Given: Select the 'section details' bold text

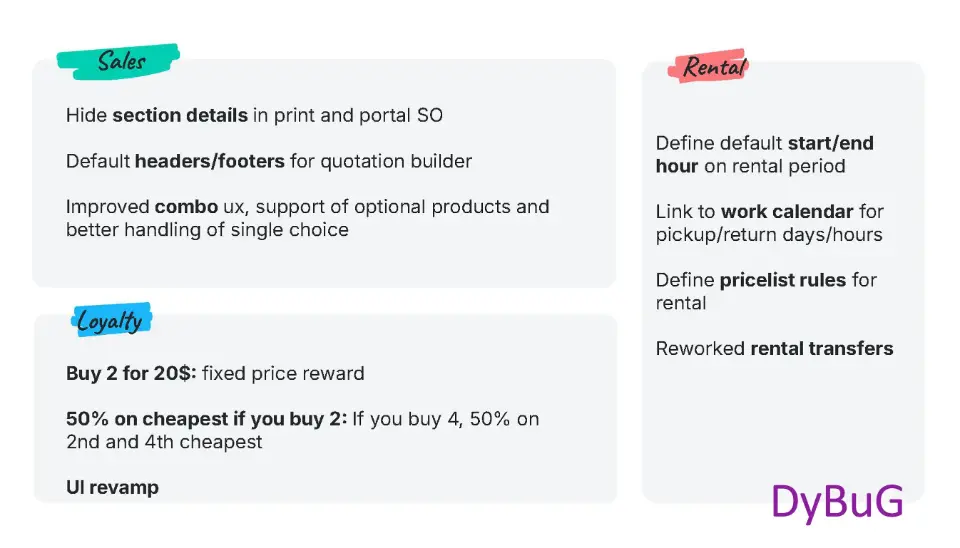Looking at the screenshot, I should [180, 115].
